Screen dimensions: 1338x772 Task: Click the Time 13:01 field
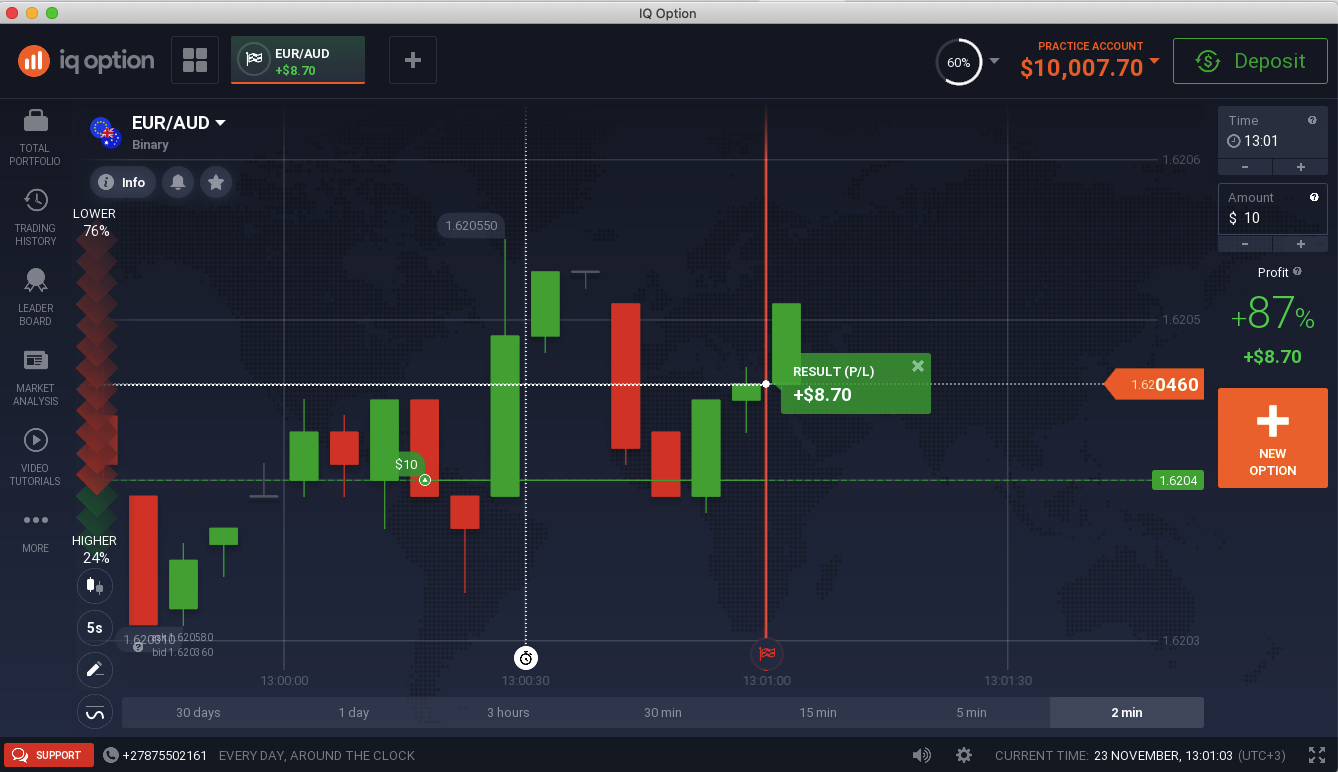tap(1273, 132)
